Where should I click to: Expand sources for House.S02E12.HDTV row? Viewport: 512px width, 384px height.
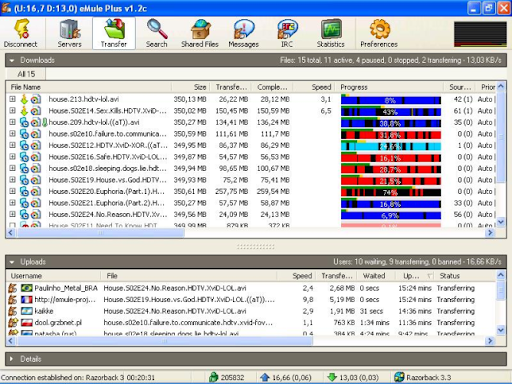(x=12, y=145)
